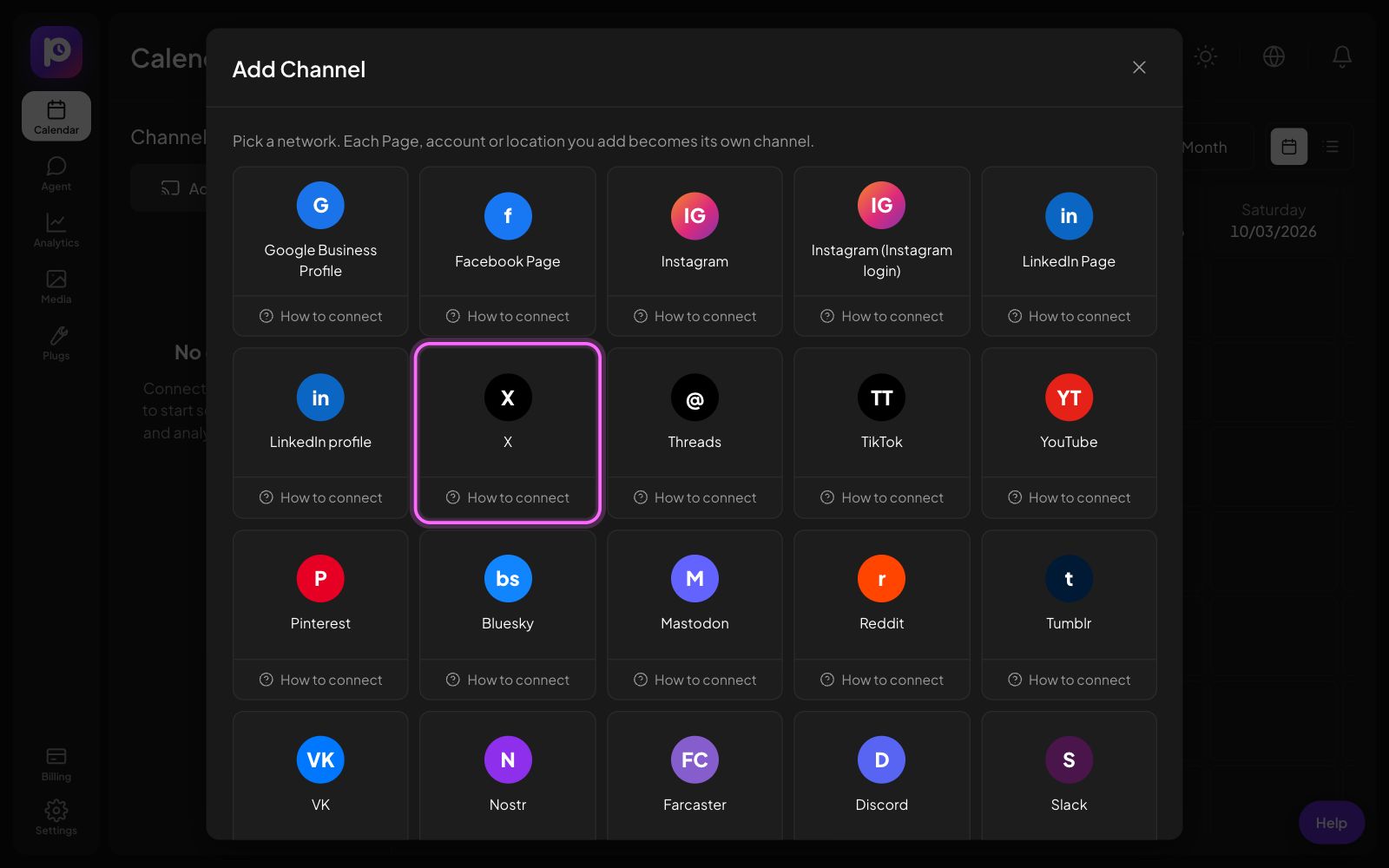This screenshot has height=868, width=1389.
Task: Click the Help button
Action: (1331, 823)
